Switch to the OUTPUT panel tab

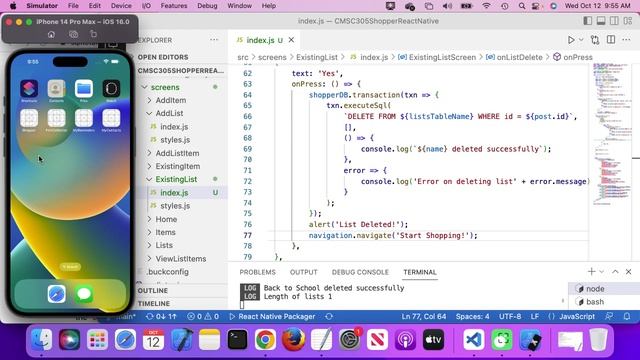point(304,272)
